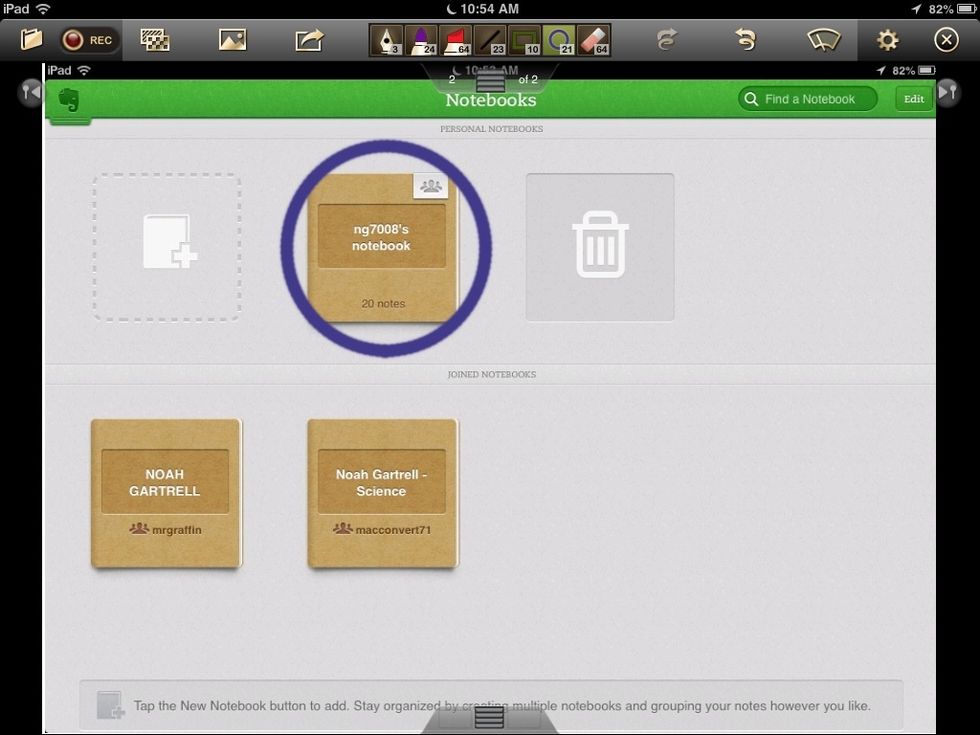
Task: Select the straight Line tool
Action: coord(490,39)
